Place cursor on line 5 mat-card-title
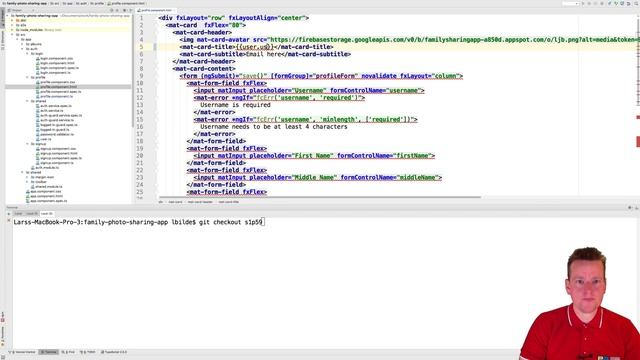 click(x=256, y=47)
